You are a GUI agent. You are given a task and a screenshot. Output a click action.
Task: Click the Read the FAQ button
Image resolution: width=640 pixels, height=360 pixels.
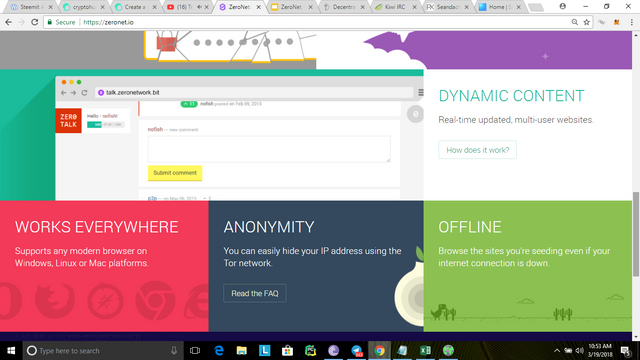(255, 293)
